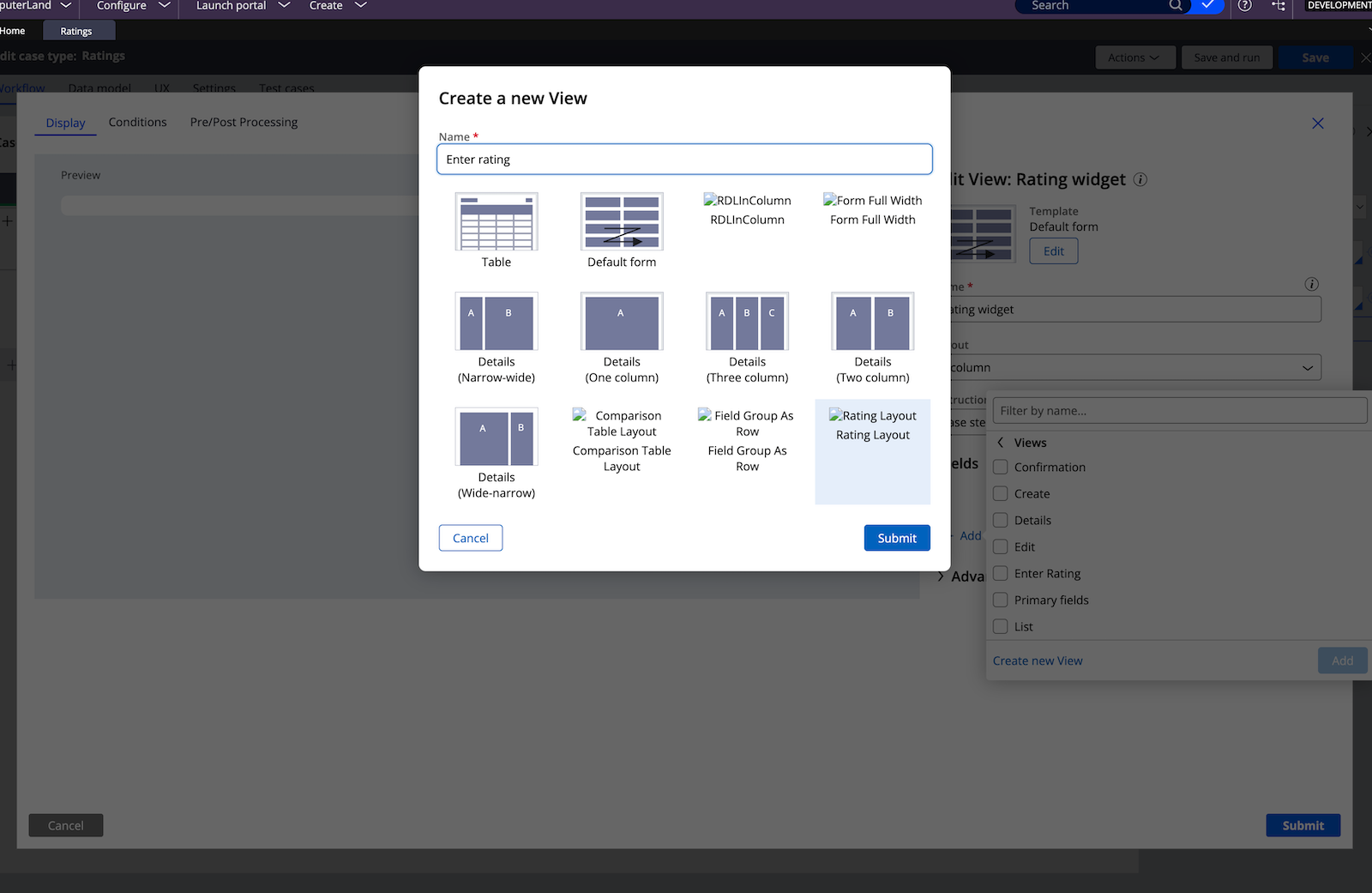Choose Details (Three column) layout icon
The image size is (1372, 893).
click(x=748, y=322)
